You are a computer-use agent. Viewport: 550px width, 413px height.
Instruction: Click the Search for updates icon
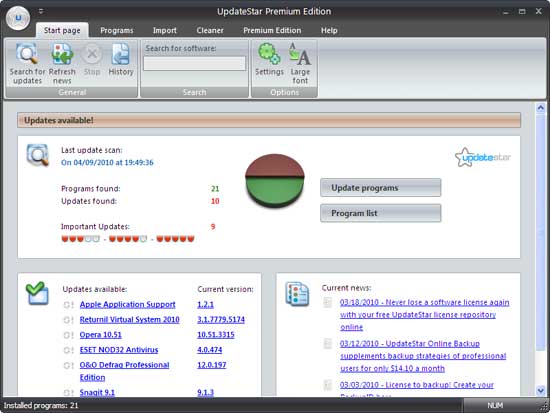pyautogui.click(x=27, y=53)
